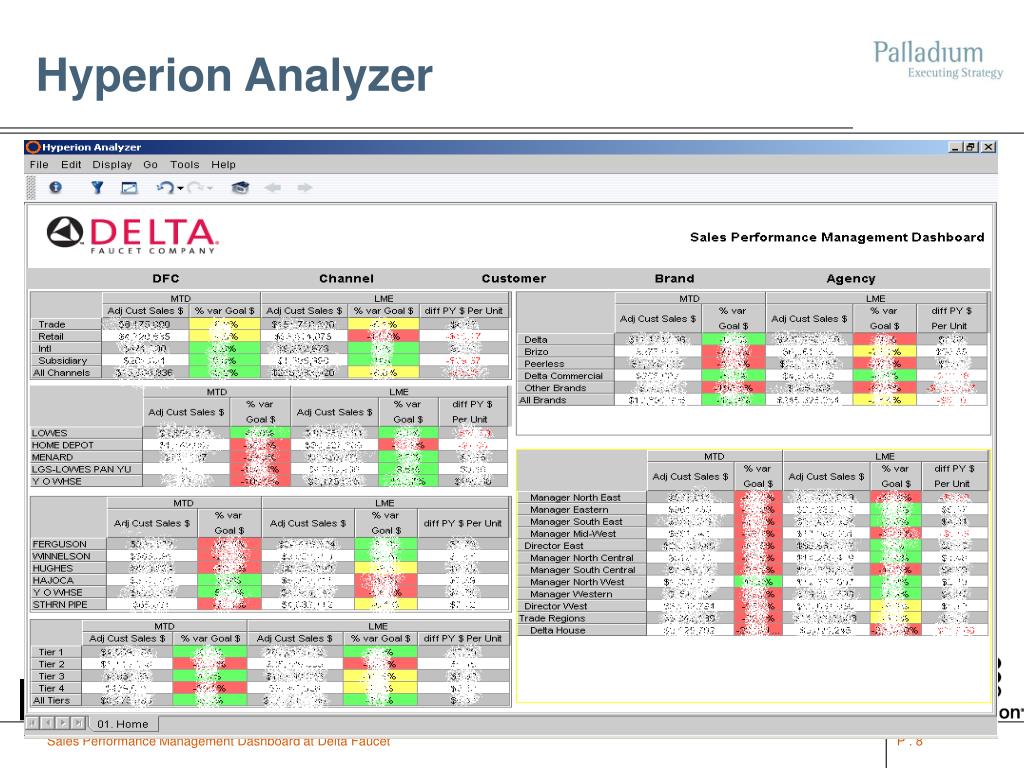Minimize the Hyperion Analyzer window
Viewport: 1024px width, 768px height.
tap(955, 147)
